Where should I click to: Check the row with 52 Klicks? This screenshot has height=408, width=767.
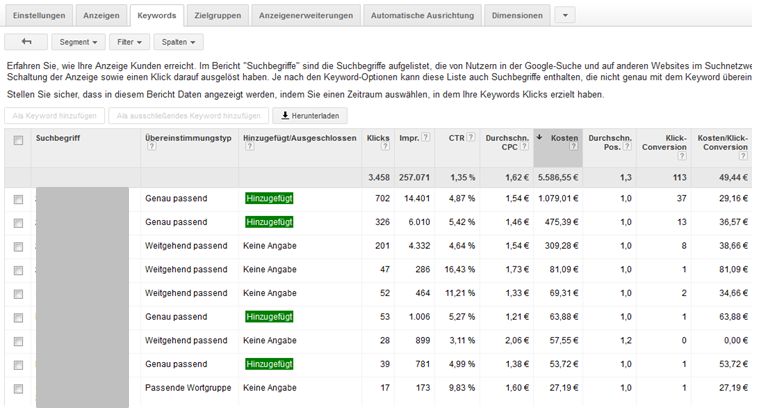(18, 294)
